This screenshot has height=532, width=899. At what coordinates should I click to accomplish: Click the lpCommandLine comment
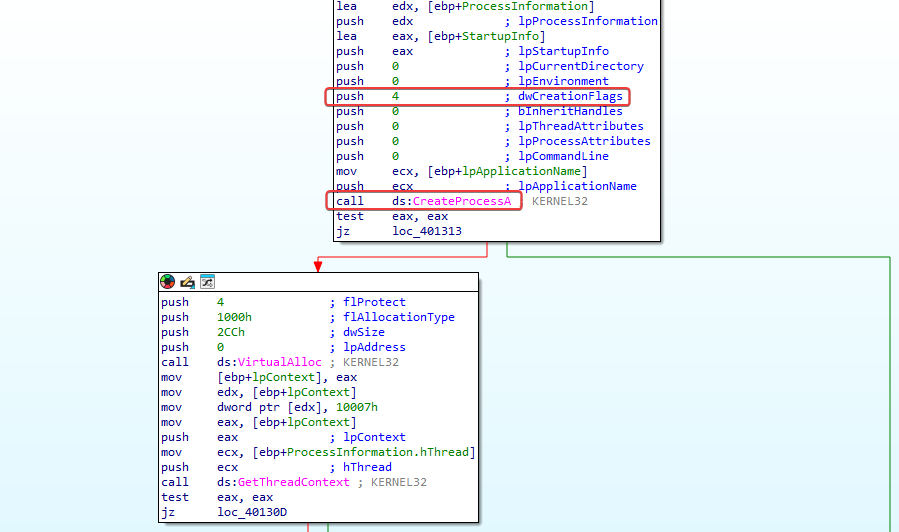point(563,156)
